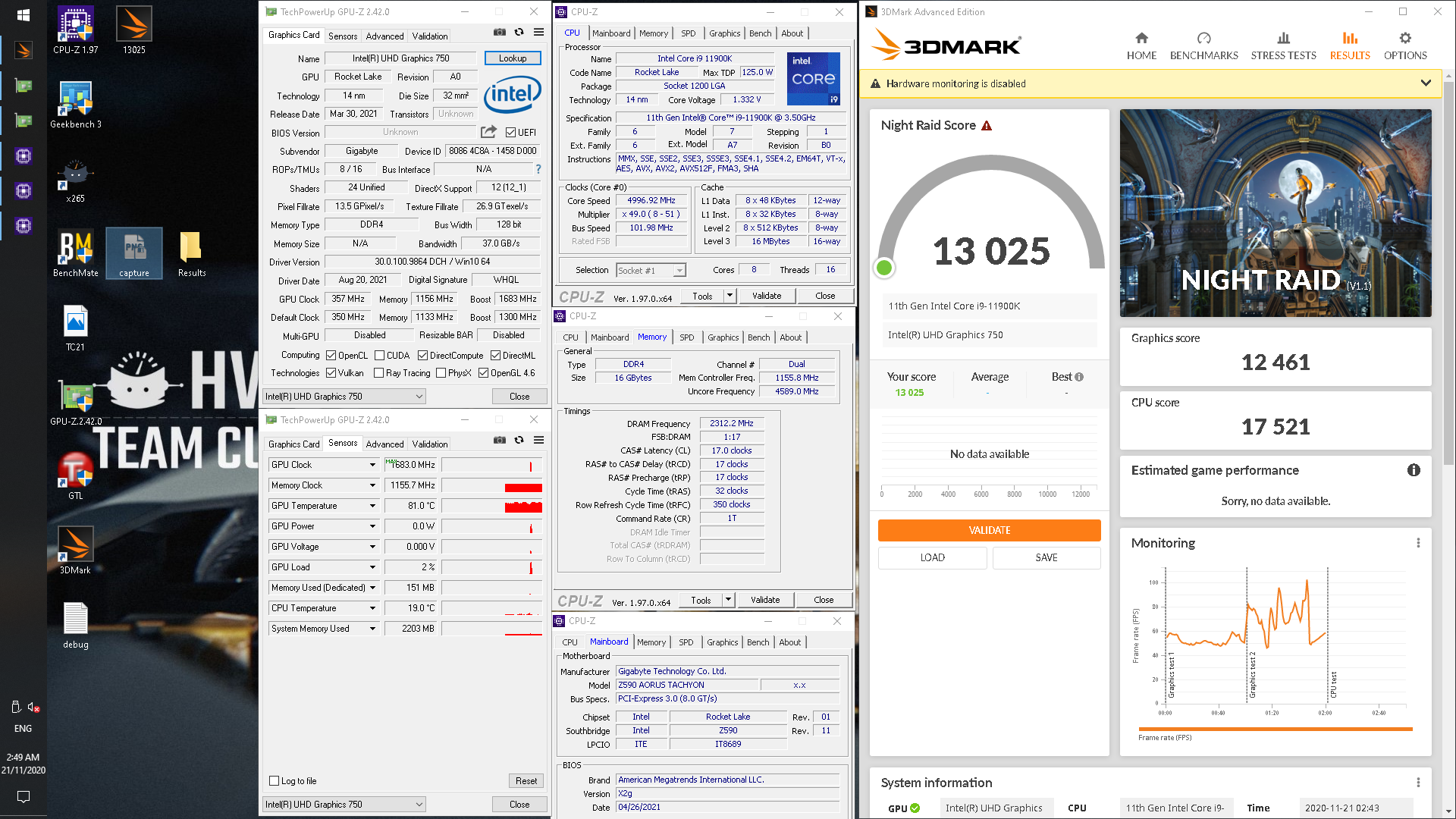The width and height of the screenshot is (1456, 819).
Task: Toggle the Ray Tracing checkbox
Action: coord(378,373)
